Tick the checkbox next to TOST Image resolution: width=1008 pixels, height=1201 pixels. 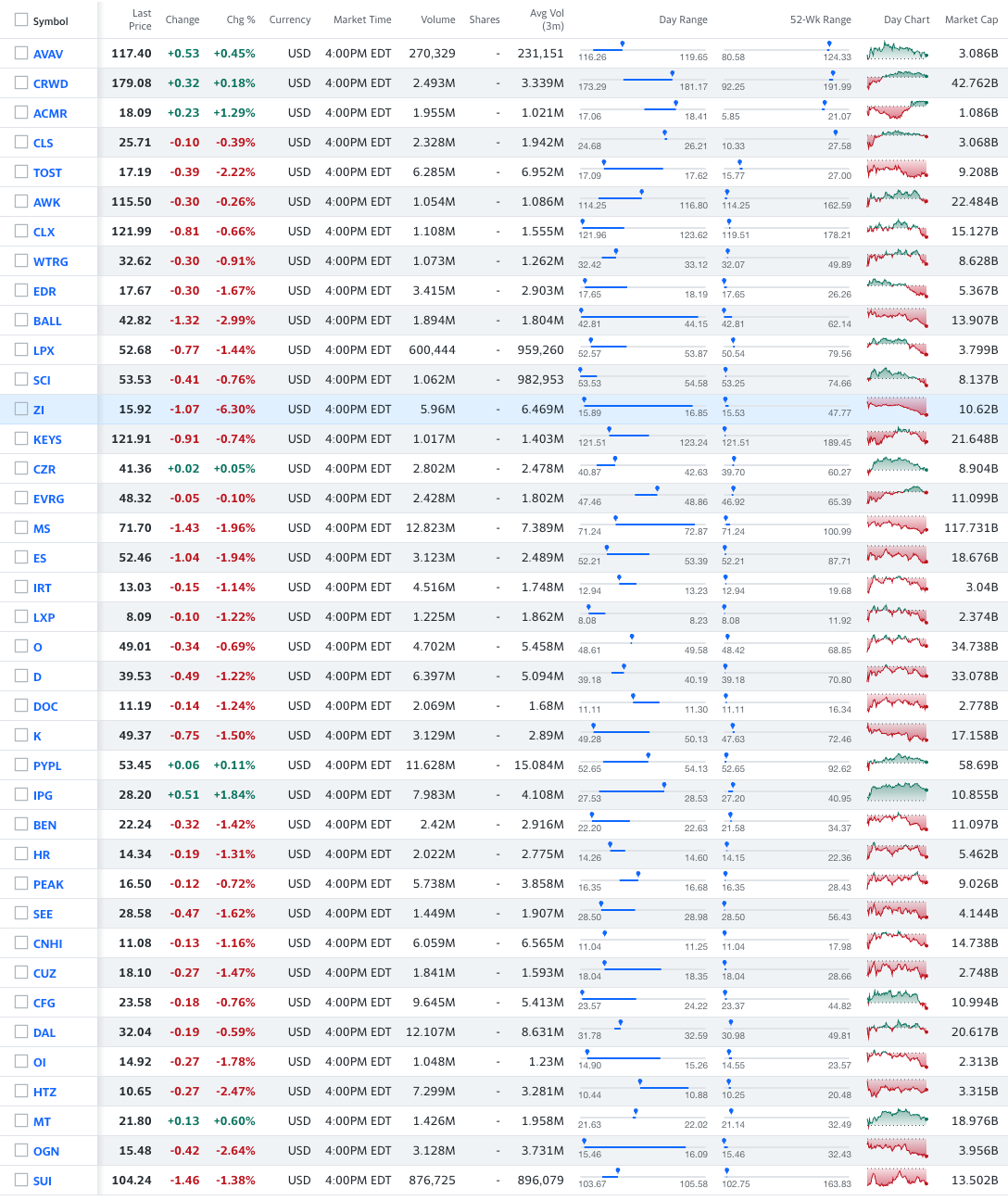click(x=21, y=171)
